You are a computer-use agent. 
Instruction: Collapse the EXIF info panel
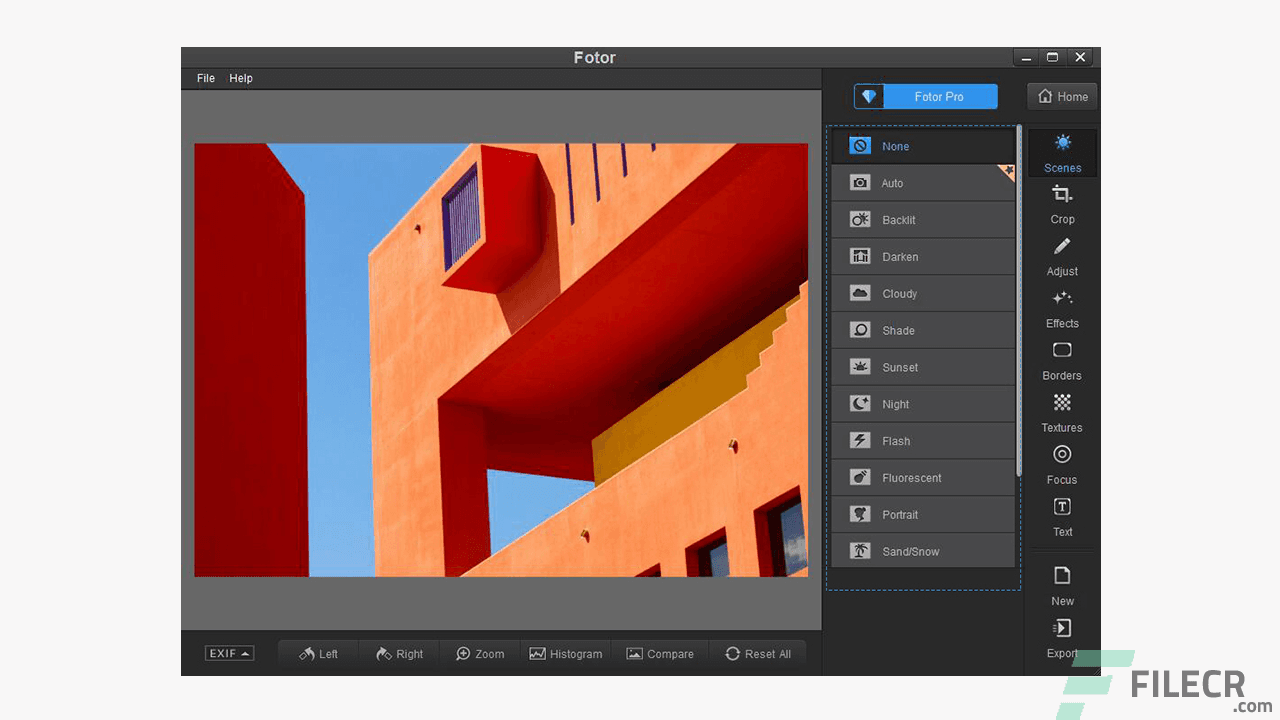pyautogui.click(x=229, y=653)
